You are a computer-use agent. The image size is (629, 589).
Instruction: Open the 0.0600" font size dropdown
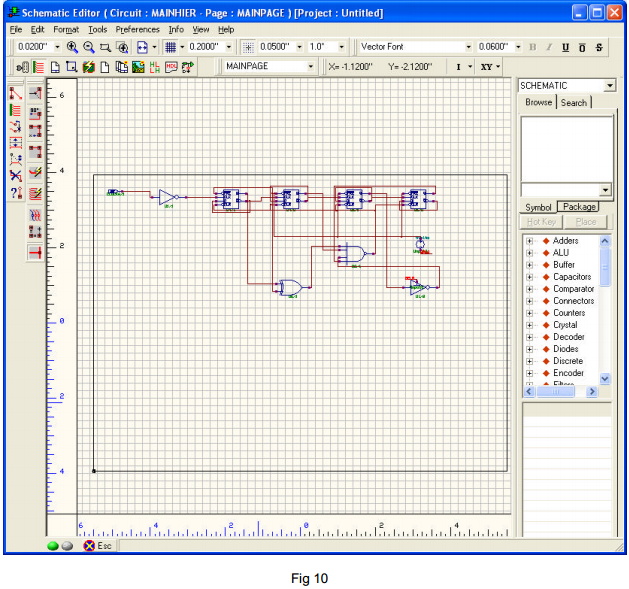coord(518,47)
